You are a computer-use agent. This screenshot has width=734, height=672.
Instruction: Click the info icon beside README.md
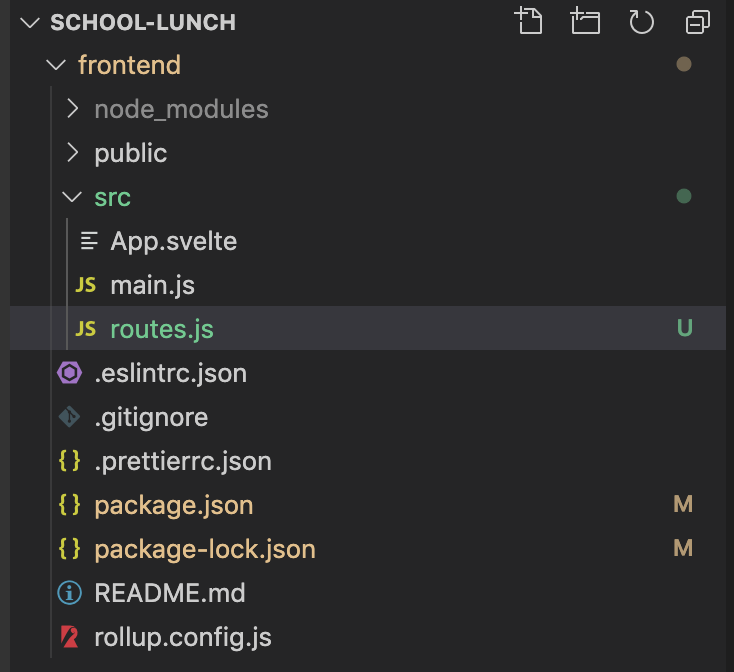[x=69, y=594]
